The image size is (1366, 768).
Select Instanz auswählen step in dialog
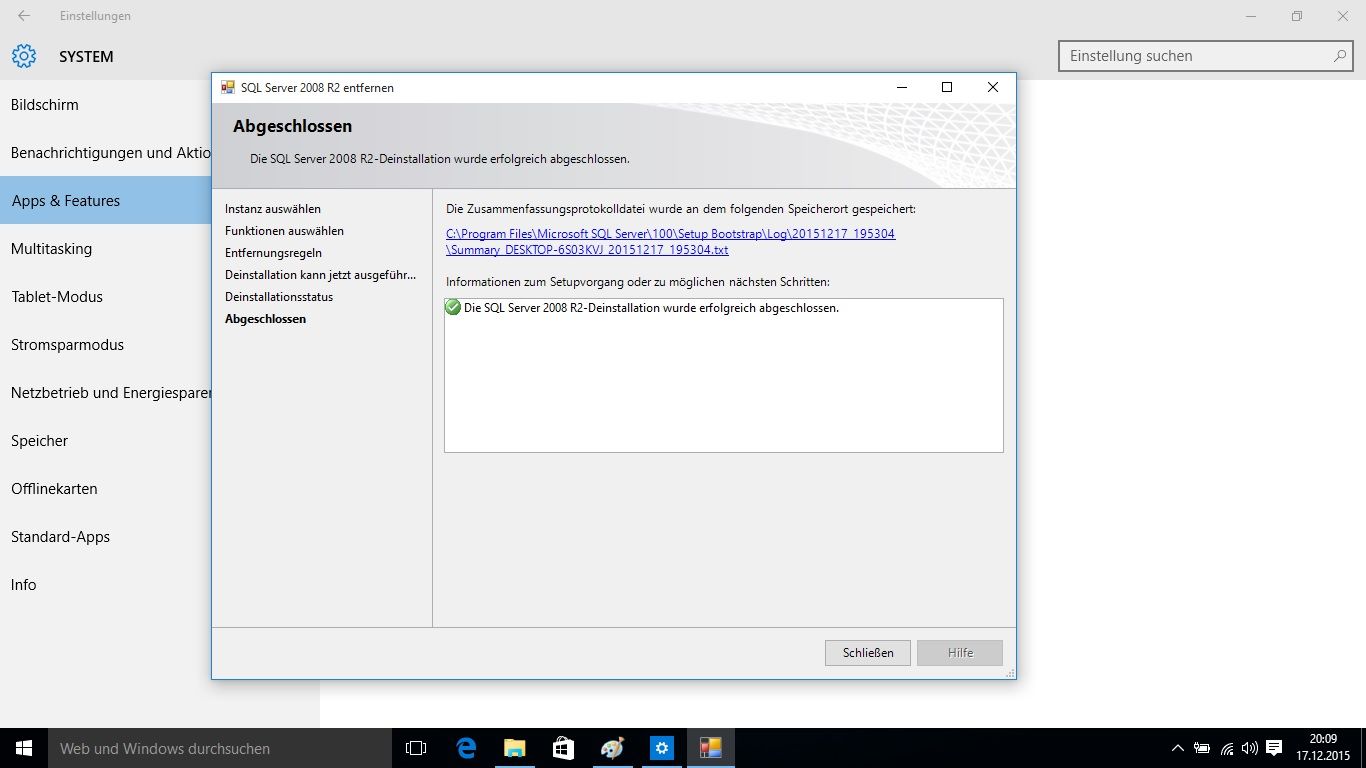(x=273, y=209)
